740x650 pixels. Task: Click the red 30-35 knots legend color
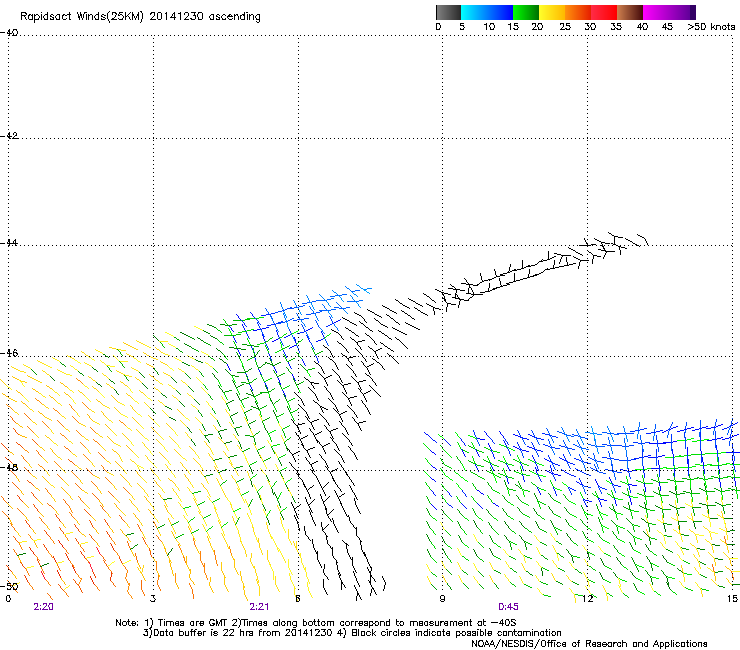[x=604, y=12]
